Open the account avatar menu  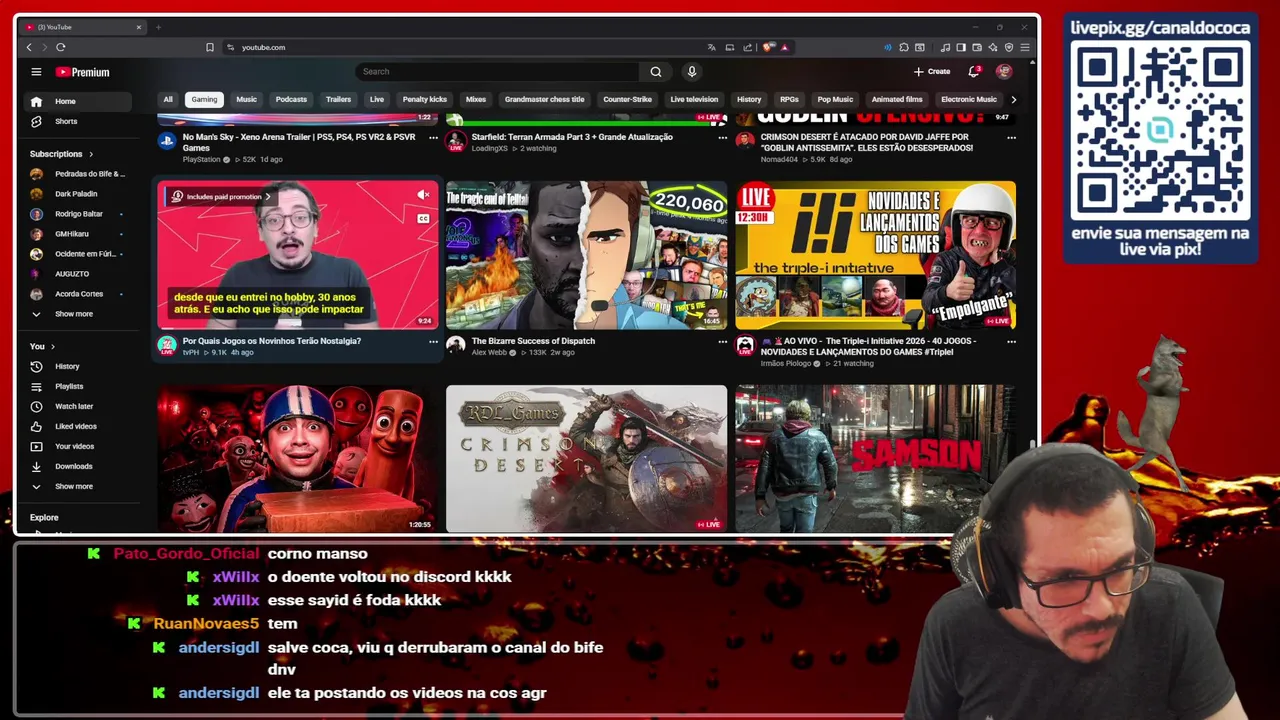coord(1004,72)
